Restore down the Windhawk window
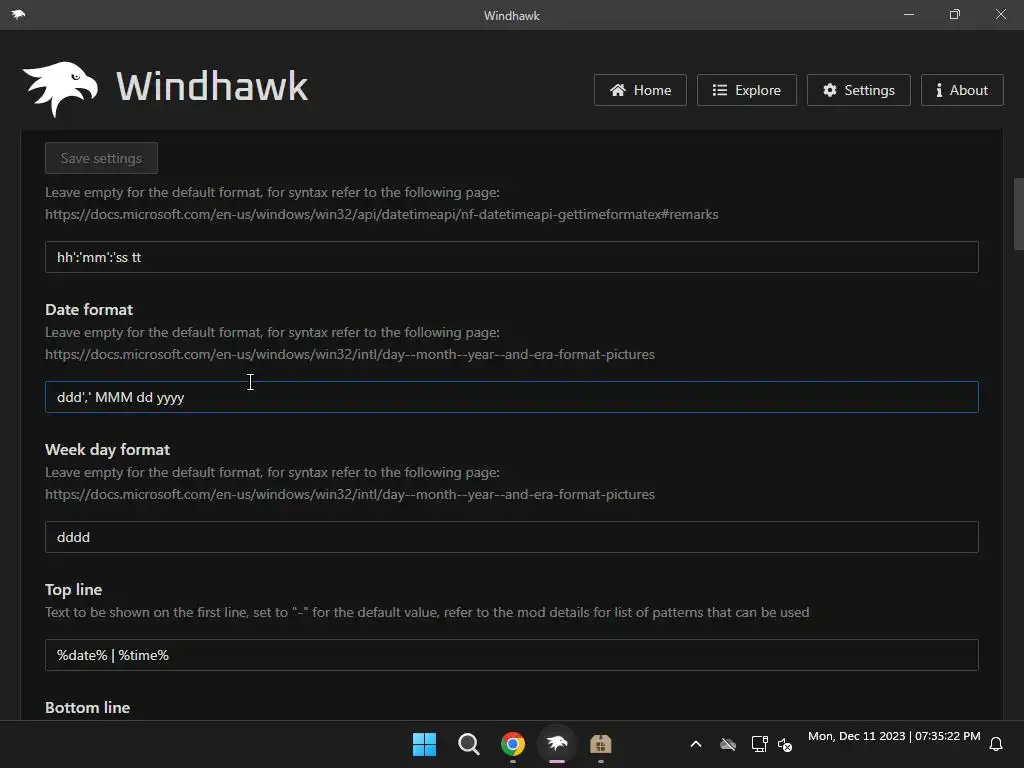 [955, 14]
